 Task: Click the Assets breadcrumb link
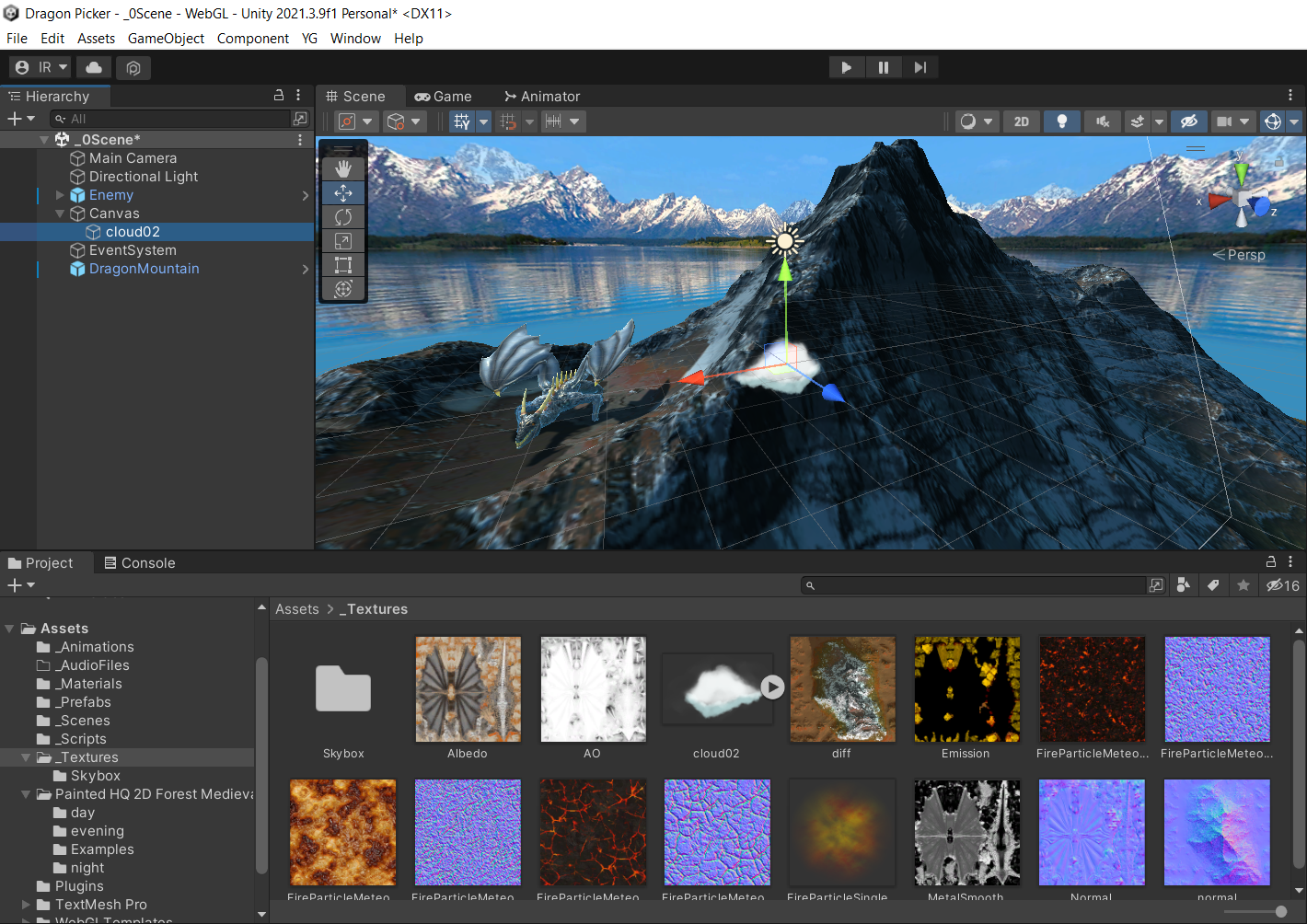(296, 609)
